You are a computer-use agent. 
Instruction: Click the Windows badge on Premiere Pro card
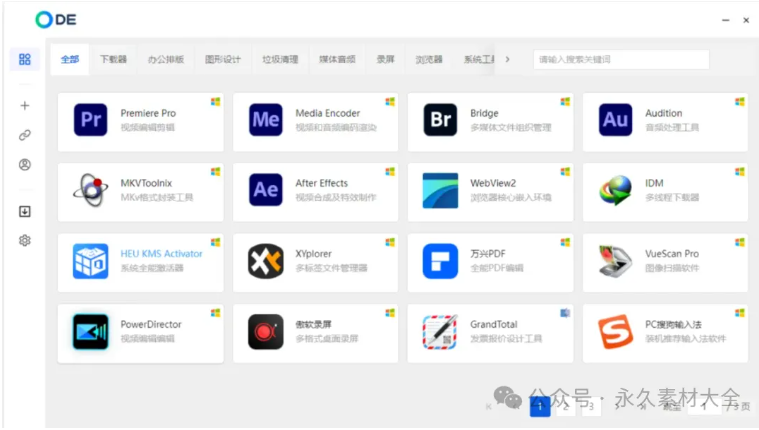point(215,101)
